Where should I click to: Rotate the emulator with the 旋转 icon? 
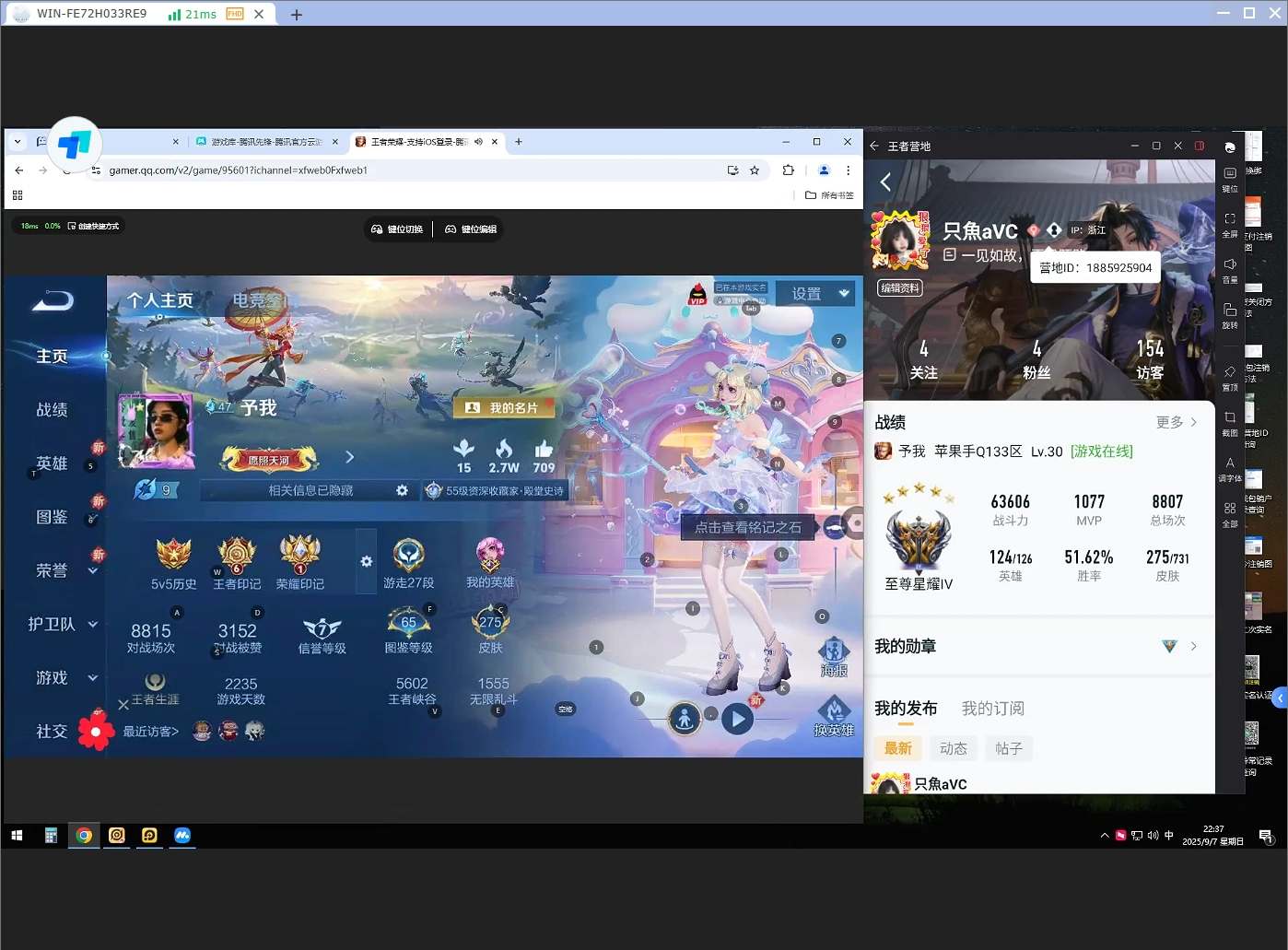(x=1230, y=315)
